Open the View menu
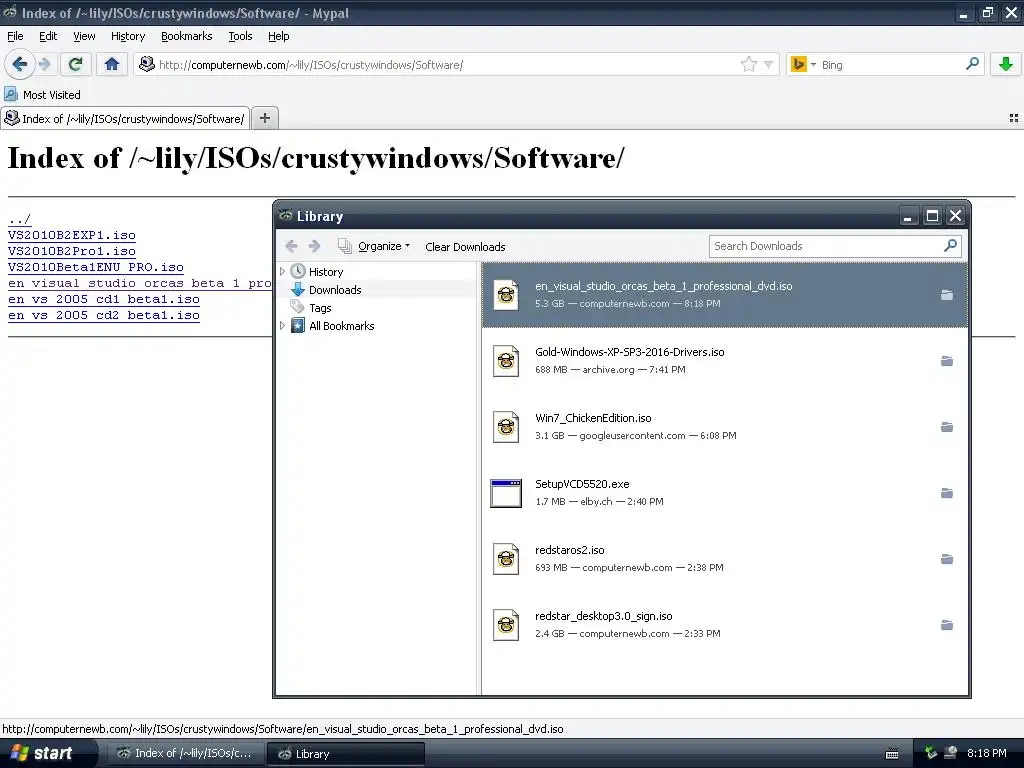 (84, 36)
